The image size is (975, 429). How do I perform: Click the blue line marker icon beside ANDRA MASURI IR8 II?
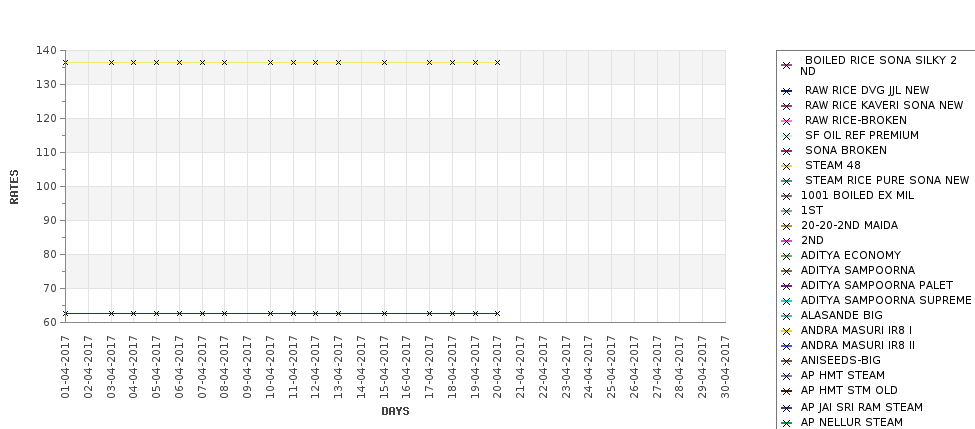point(787,346)
